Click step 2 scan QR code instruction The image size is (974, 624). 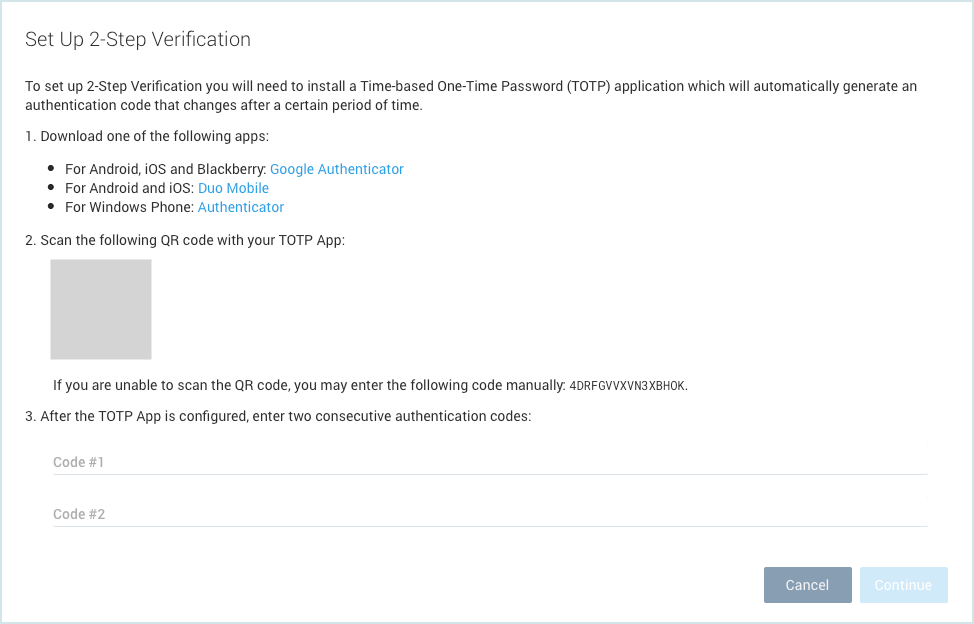(x=184, y=240)
